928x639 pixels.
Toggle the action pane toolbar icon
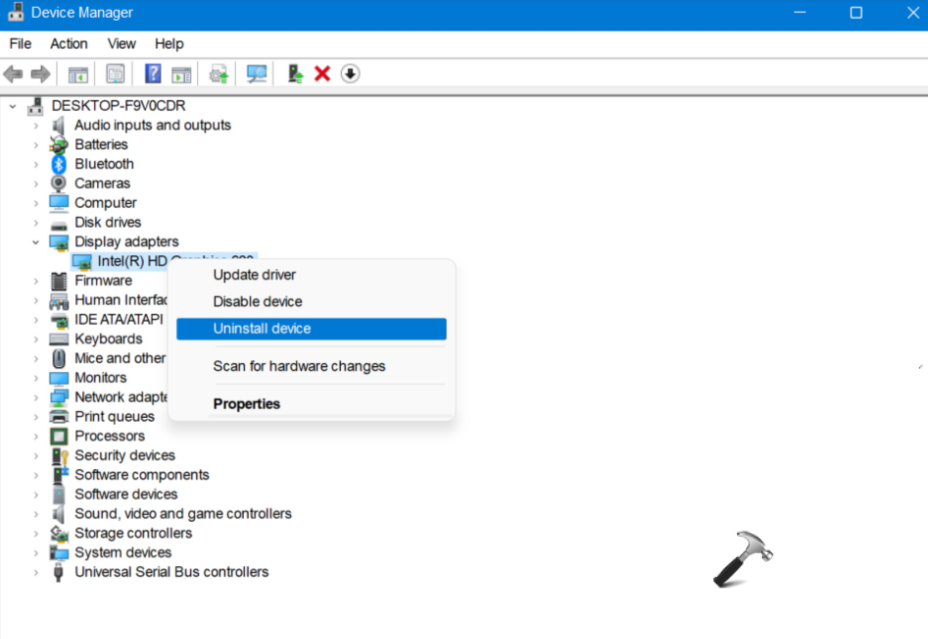181,74
